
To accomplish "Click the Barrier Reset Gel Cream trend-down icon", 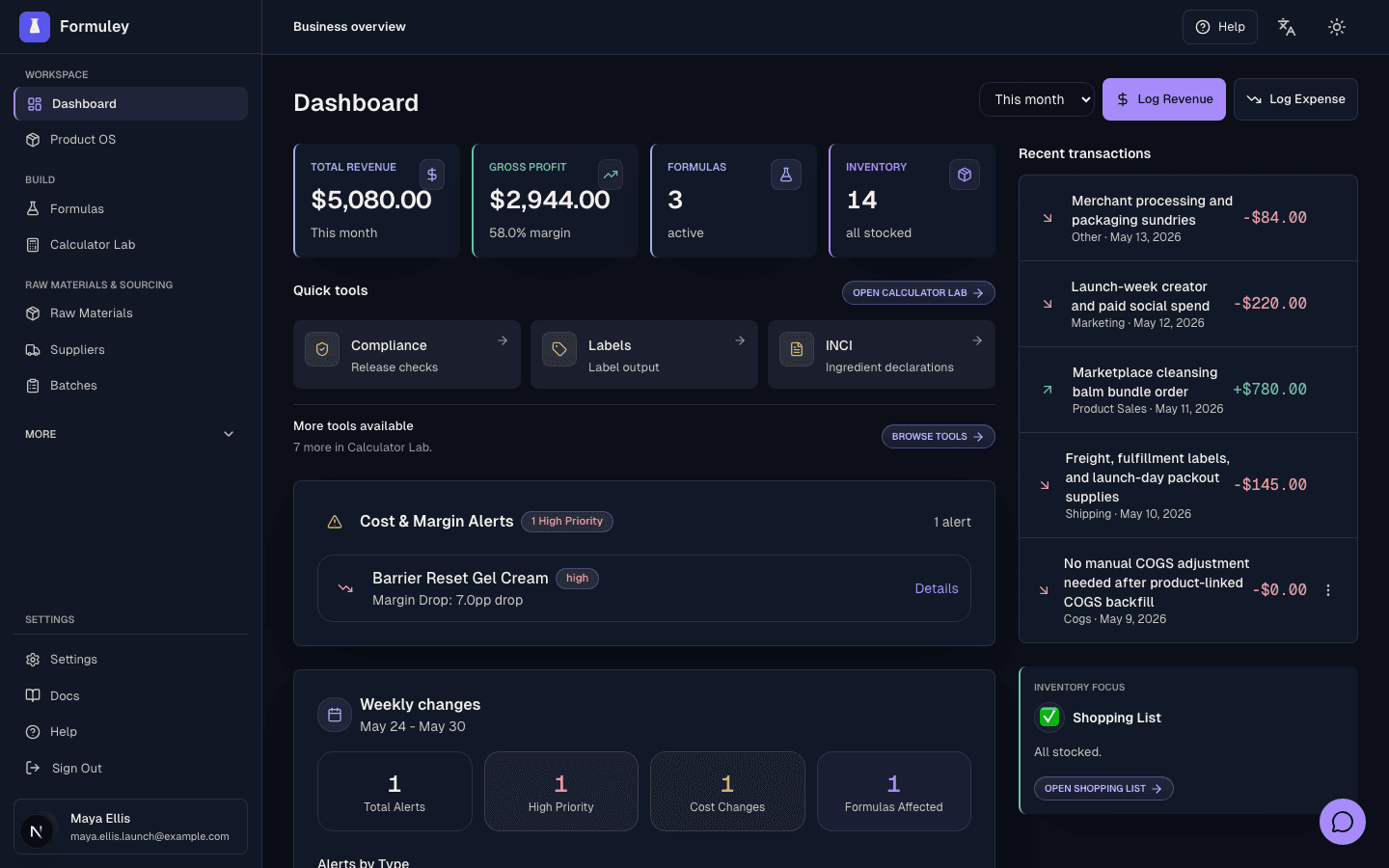I will coord(345,588).
